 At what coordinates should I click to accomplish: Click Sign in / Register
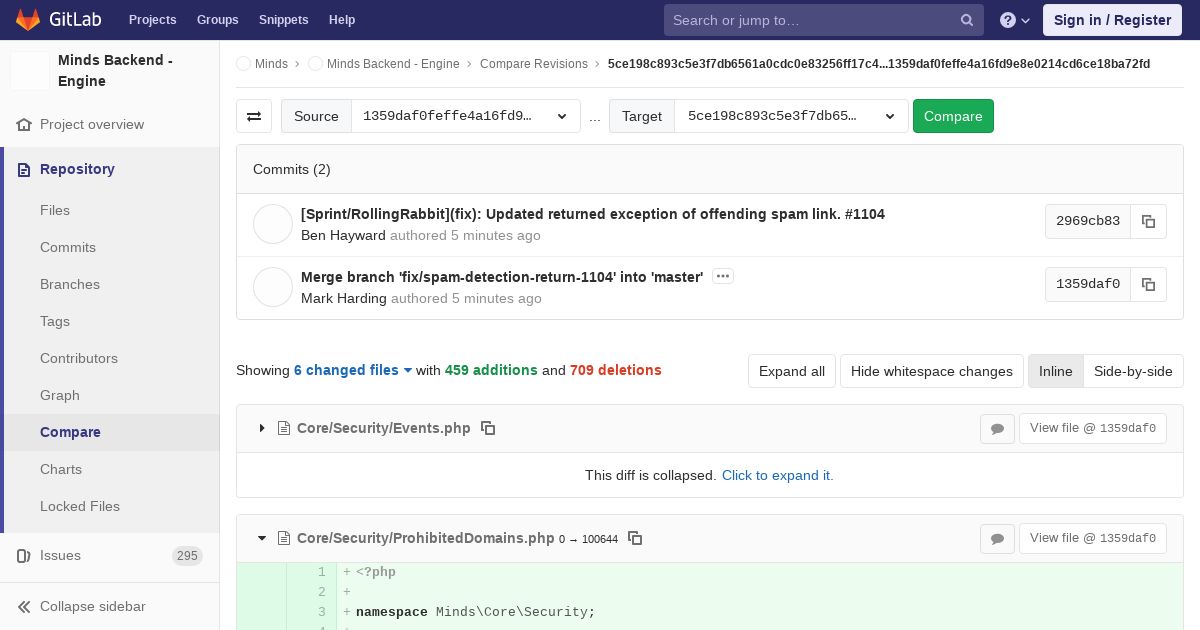pyautogui.click(x=1112, y=20)
